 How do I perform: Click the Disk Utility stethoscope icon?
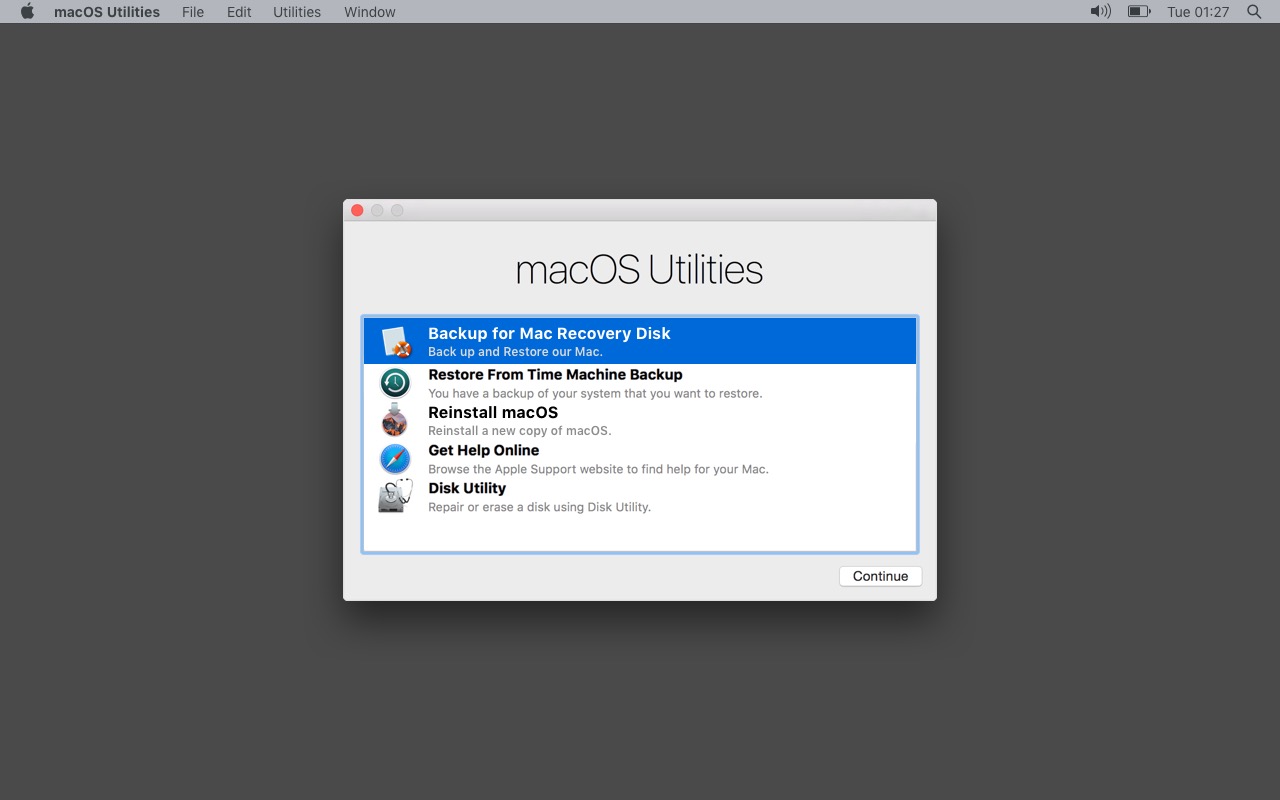click(x=395, y=496)
